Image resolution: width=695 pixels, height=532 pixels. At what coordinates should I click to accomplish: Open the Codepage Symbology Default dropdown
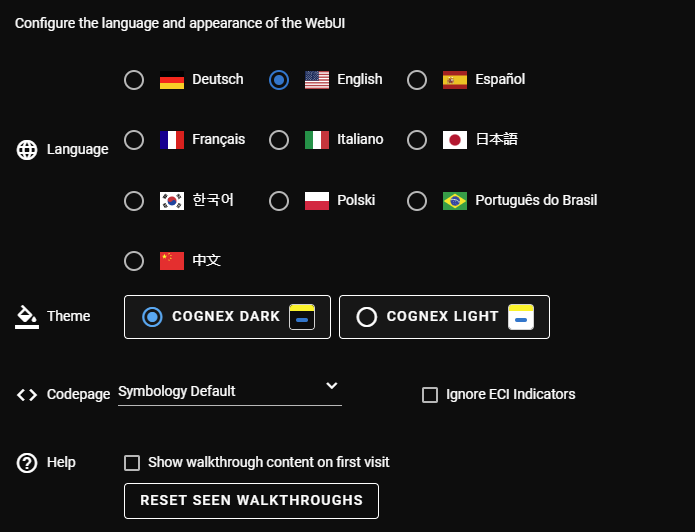(x=220, y=391)
